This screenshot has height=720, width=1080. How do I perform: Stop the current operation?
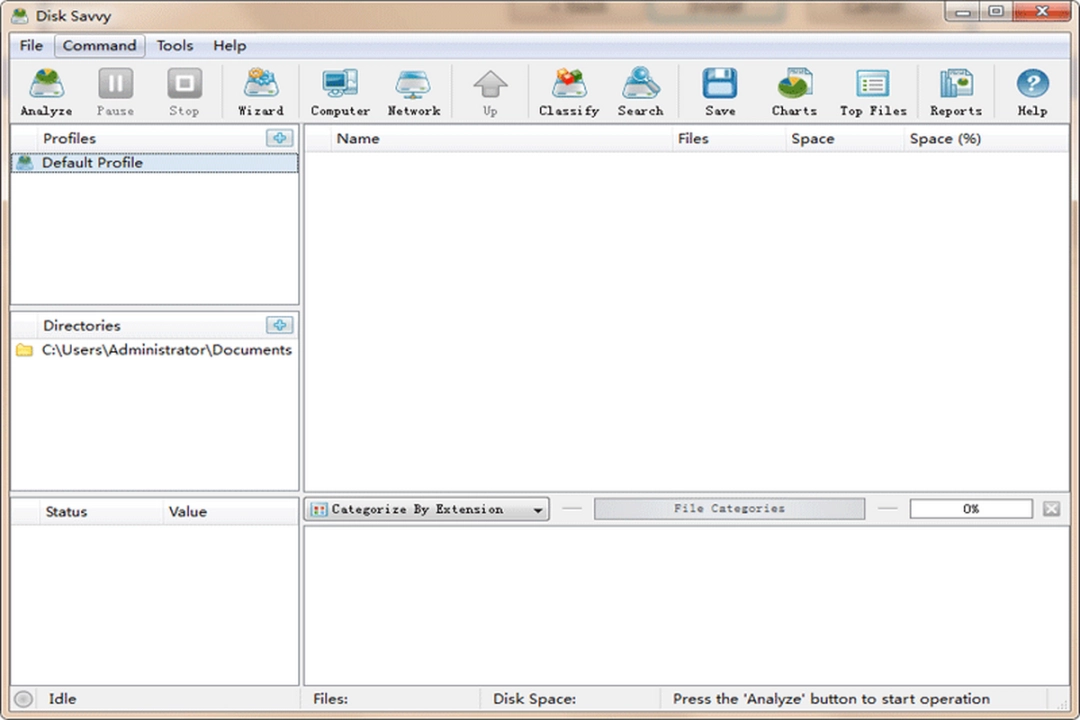pos(184,90)
